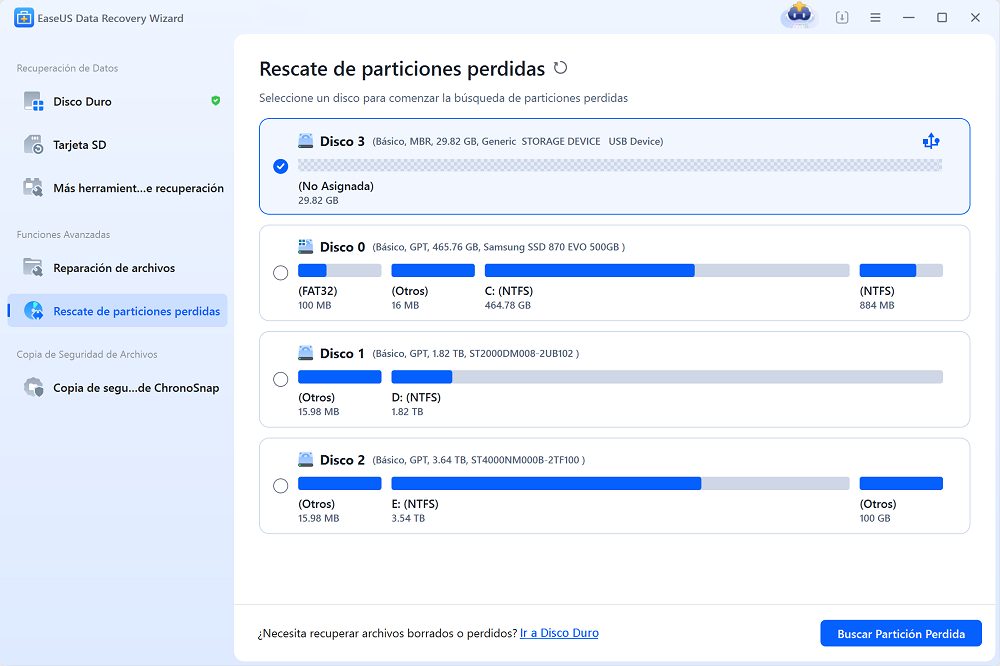Click Disco 0 NTFS 884 MB partition bar
Screen dimensions: 1000x666
(901, 270)
